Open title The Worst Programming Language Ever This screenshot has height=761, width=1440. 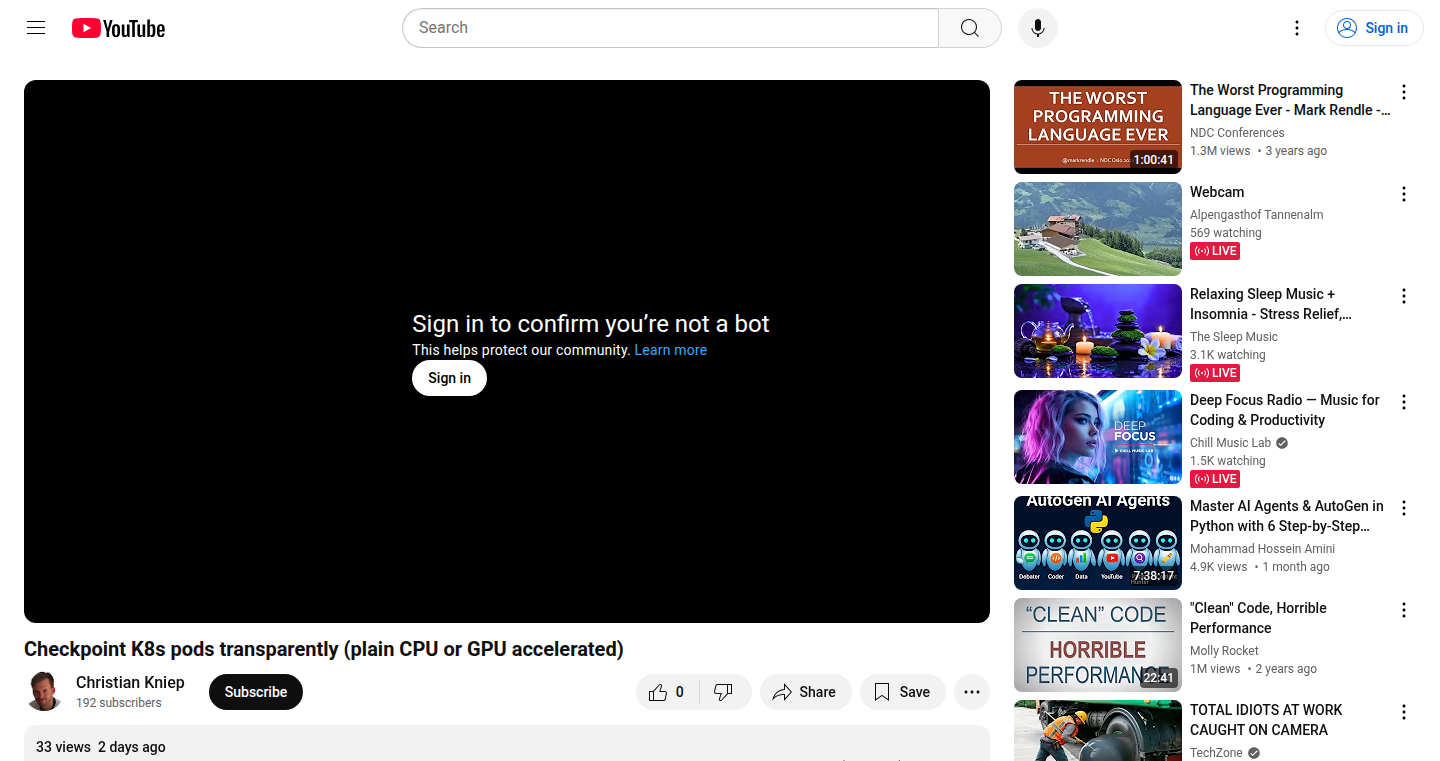1289,100
